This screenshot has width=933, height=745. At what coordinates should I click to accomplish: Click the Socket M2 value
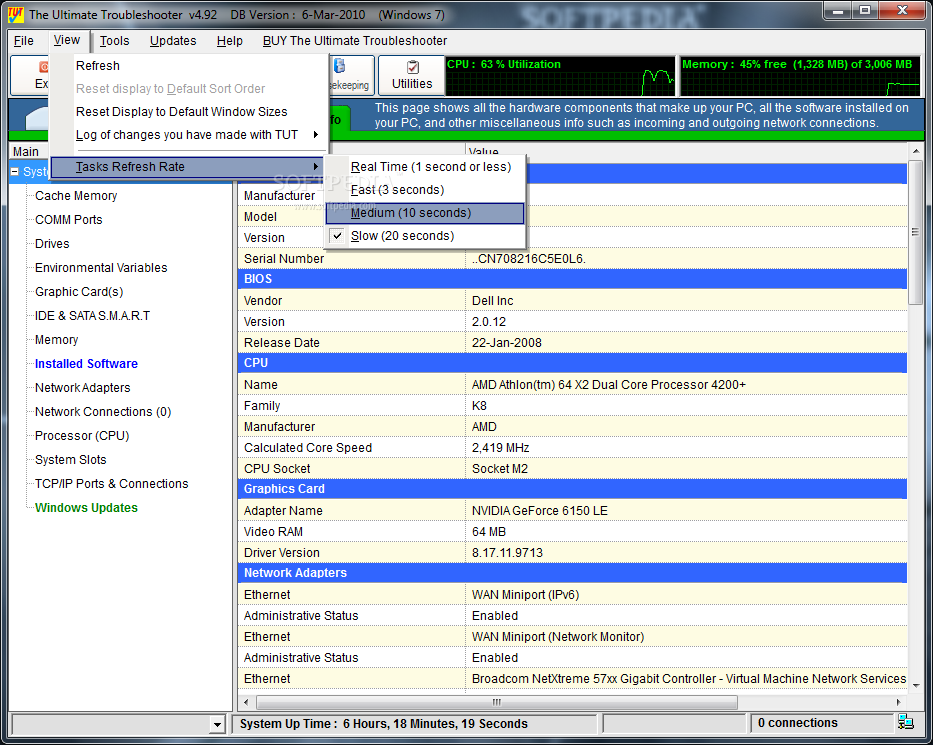coord(500,469)
